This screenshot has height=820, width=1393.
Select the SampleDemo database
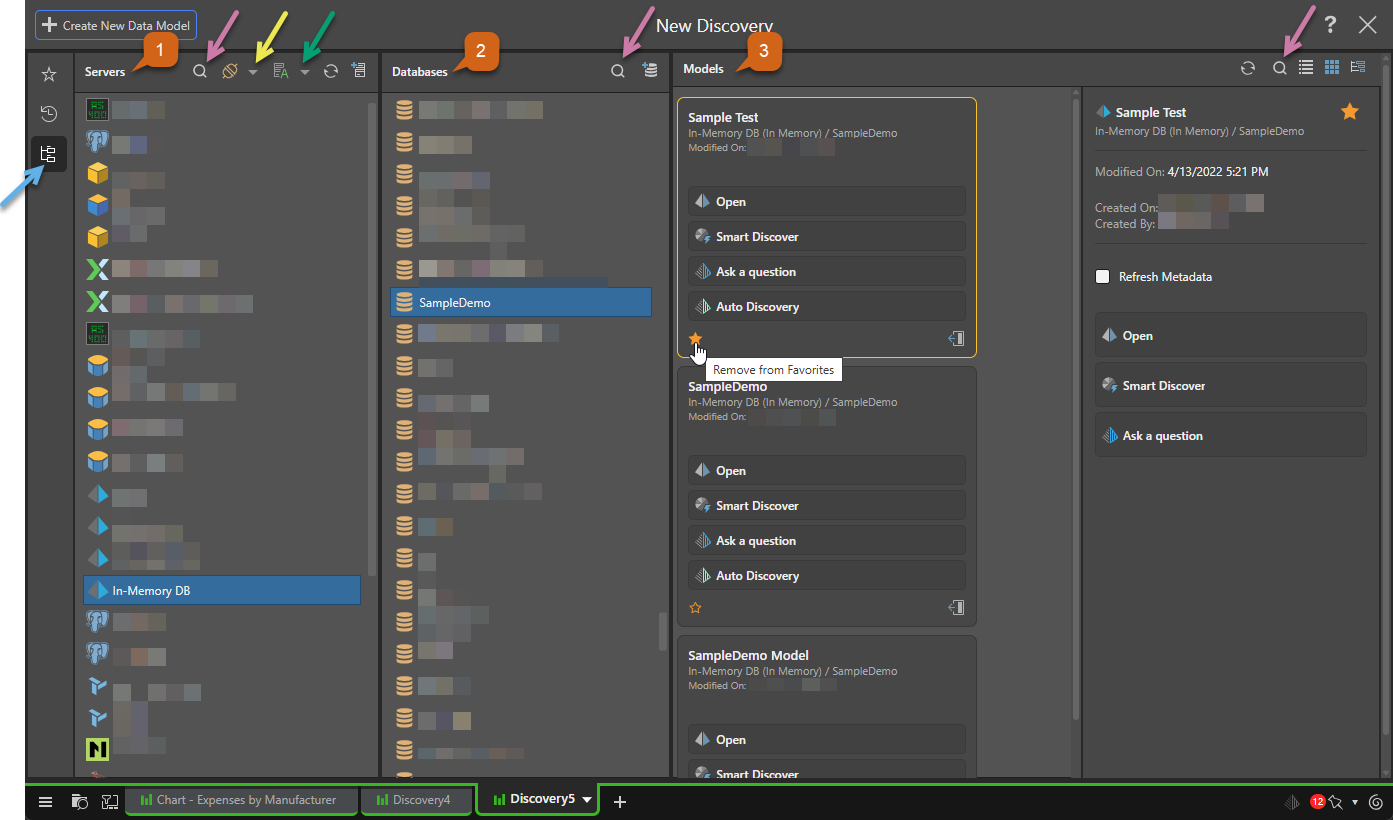tap(520, 303)
